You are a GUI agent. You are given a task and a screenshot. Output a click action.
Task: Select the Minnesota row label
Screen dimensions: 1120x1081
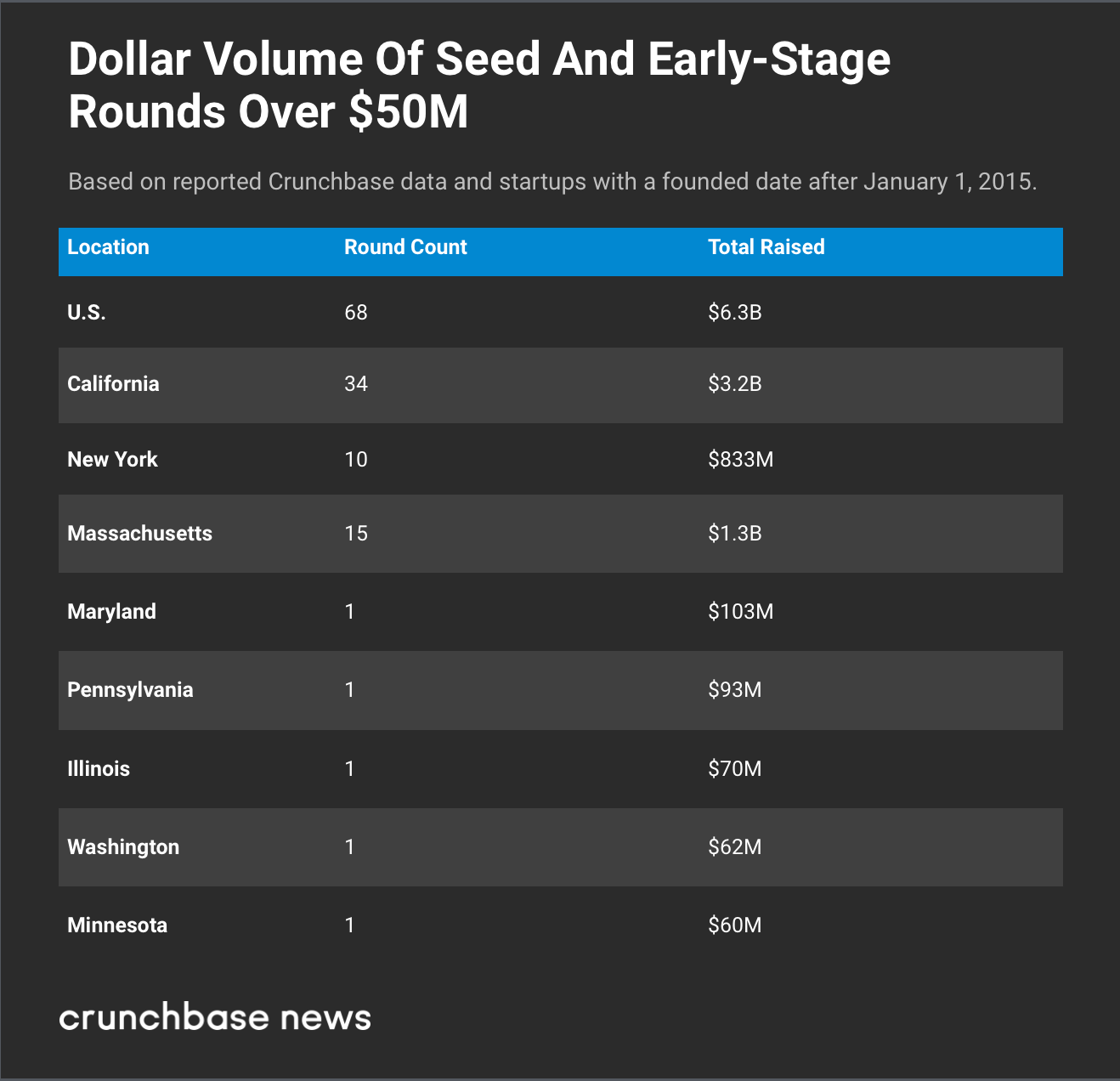pos(117,925)
